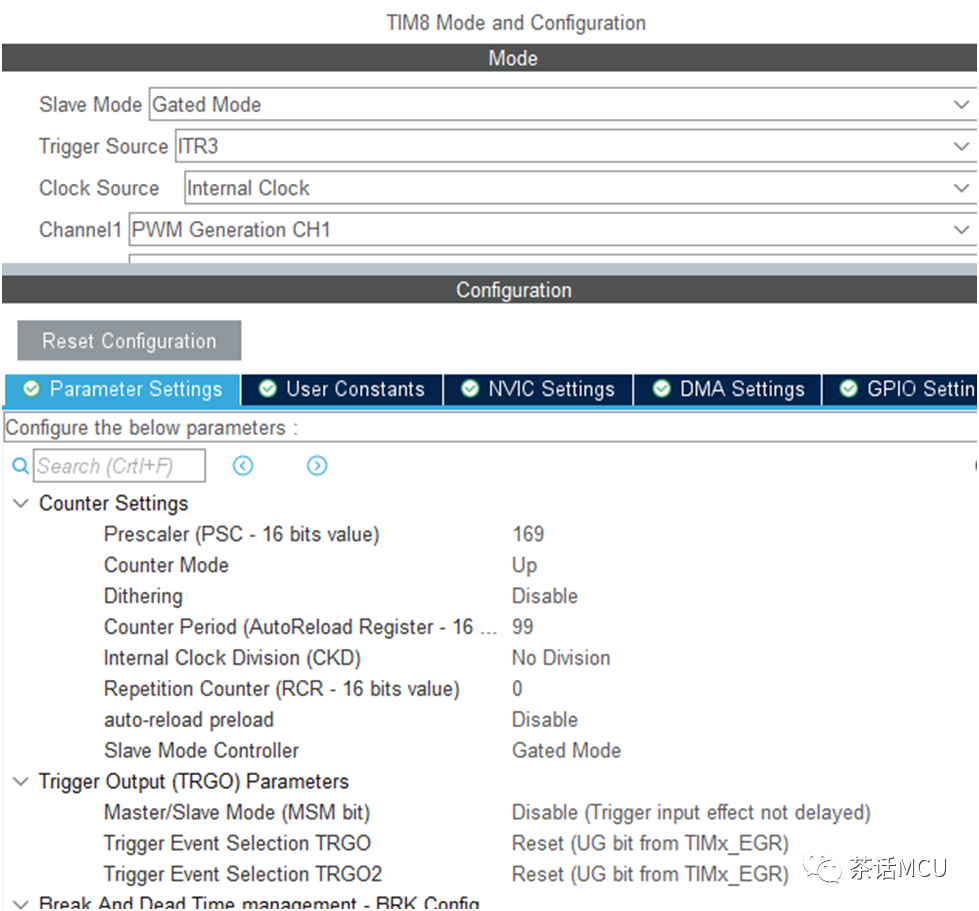Collapse the Trigger Output (TRGO) Parameters section
This screenshot has height=911, width=979.
(21, 781)
